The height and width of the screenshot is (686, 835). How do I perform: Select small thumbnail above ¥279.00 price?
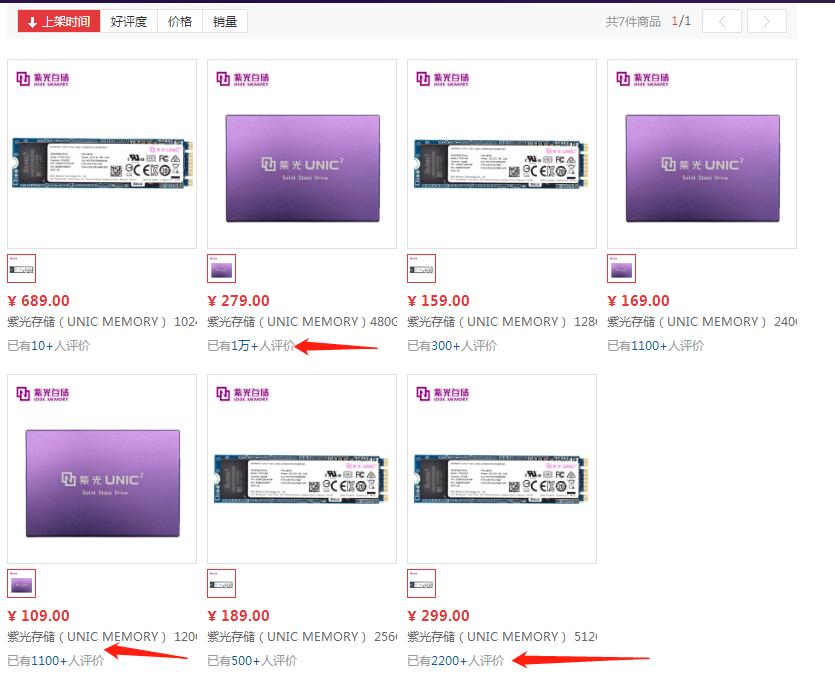click(222, 268)
